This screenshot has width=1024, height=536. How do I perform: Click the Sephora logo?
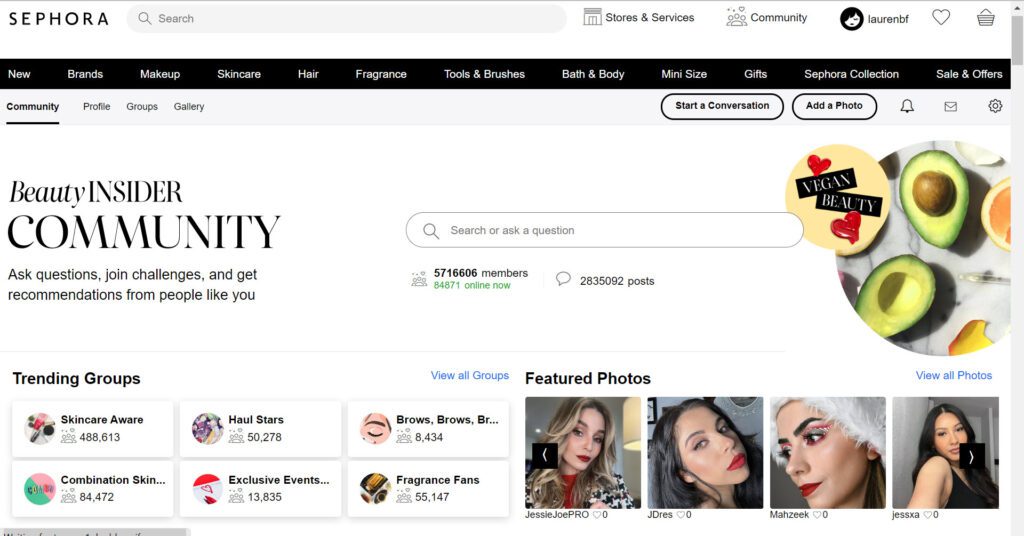(x=58, y=19)
